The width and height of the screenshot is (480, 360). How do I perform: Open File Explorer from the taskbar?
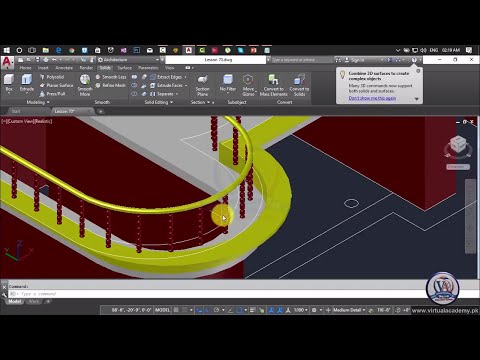tap(46, 50)
